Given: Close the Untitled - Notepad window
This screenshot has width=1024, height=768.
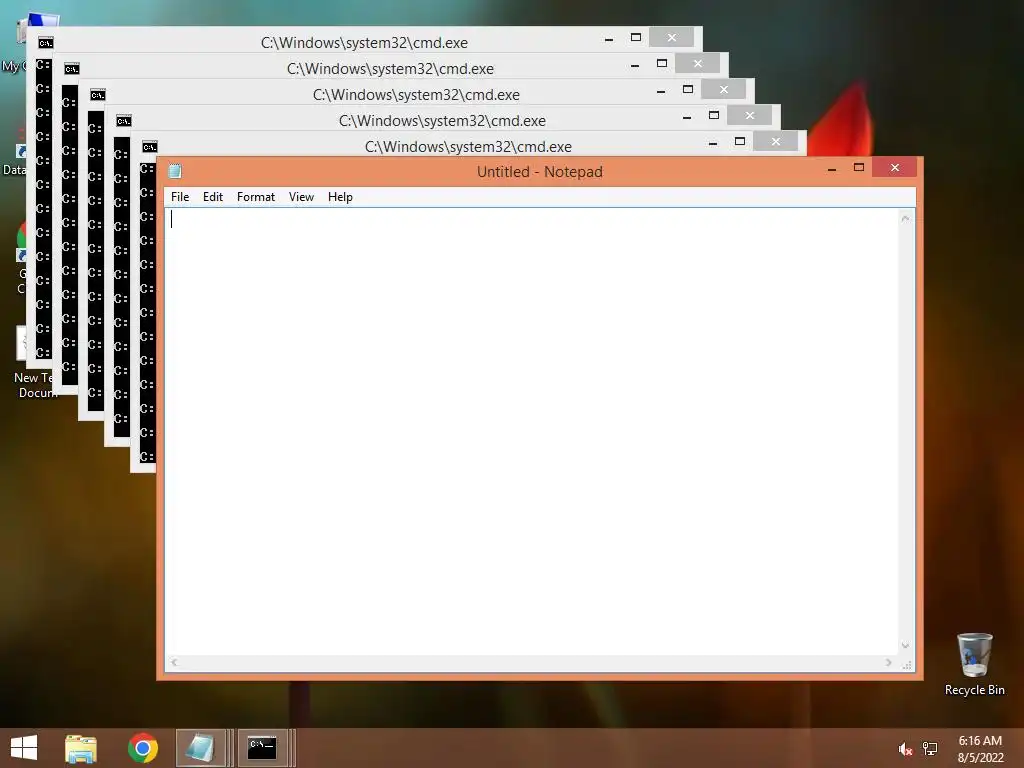Looking at the screenshot, I should [895, 168].
